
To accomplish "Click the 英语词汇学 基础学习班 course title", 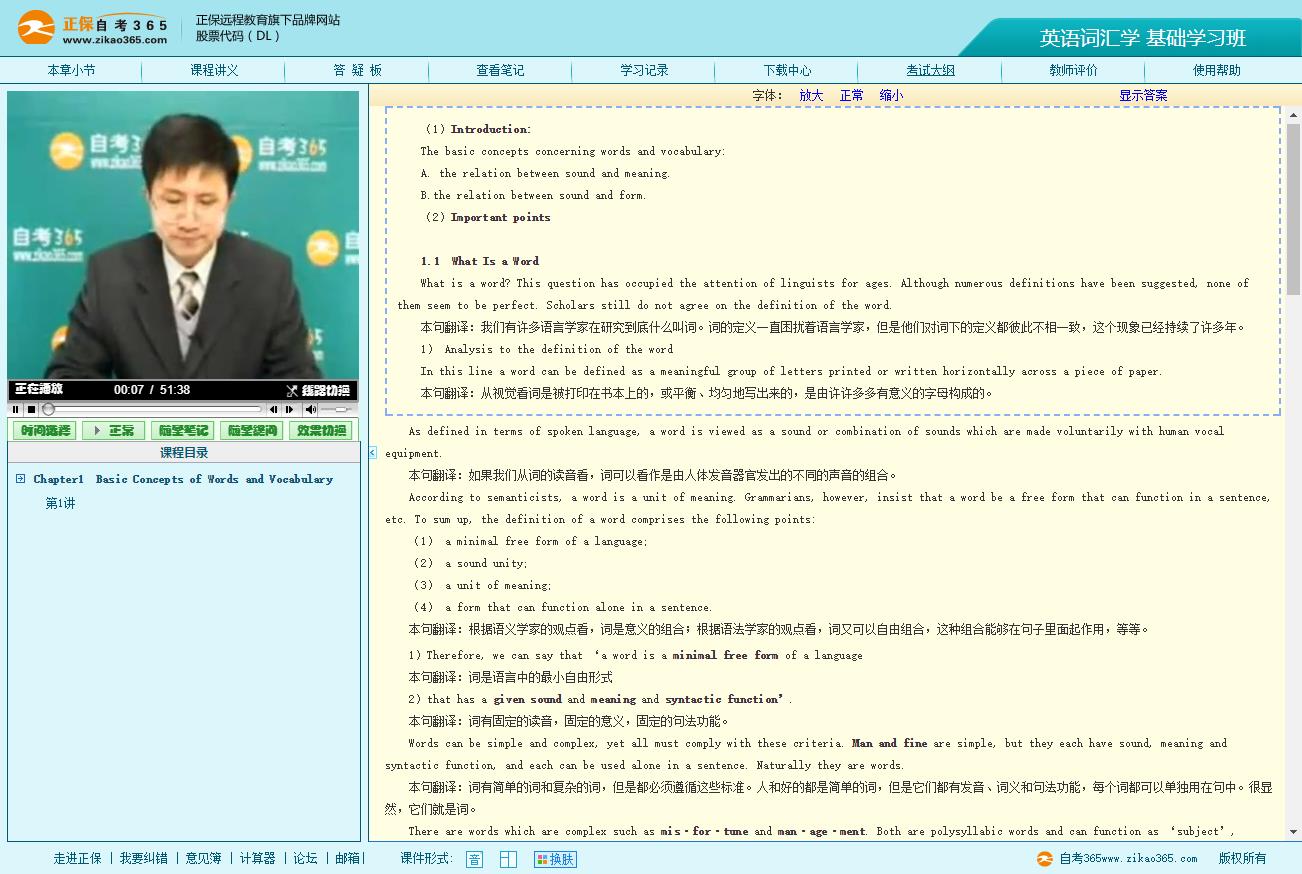I will [1143, 38].
